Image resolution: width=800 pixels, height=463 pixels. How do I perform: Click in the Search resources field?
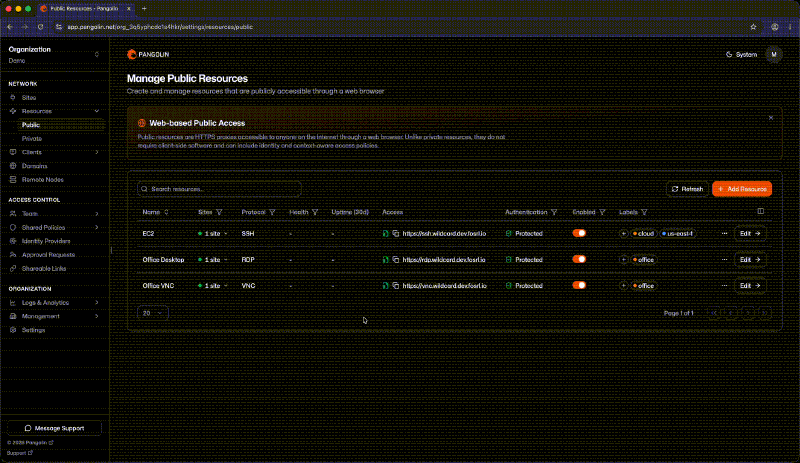click(x=219, y=189)
